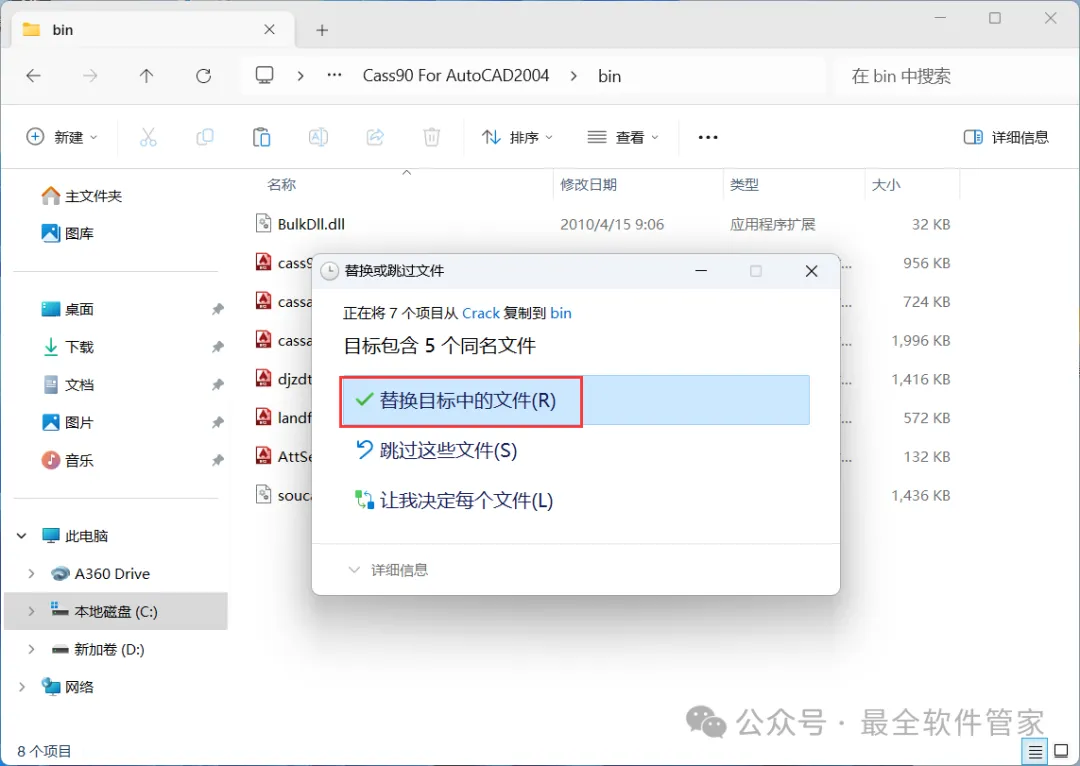Open the View (查看) dropdown
1080x766 pixels.
coord(623,137)
